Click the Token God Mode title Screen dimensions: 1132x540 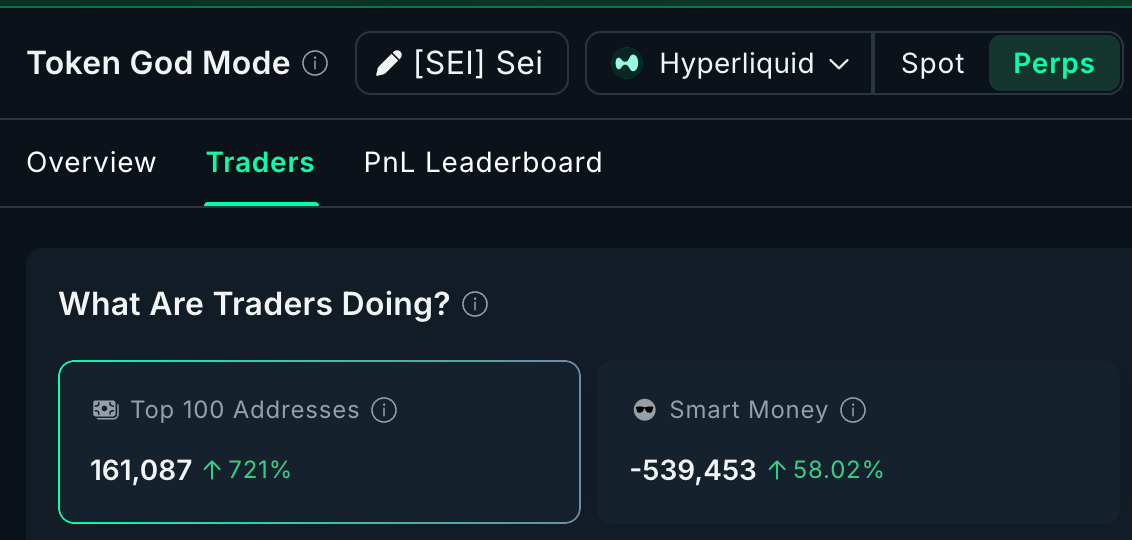[x=159, y=64]
